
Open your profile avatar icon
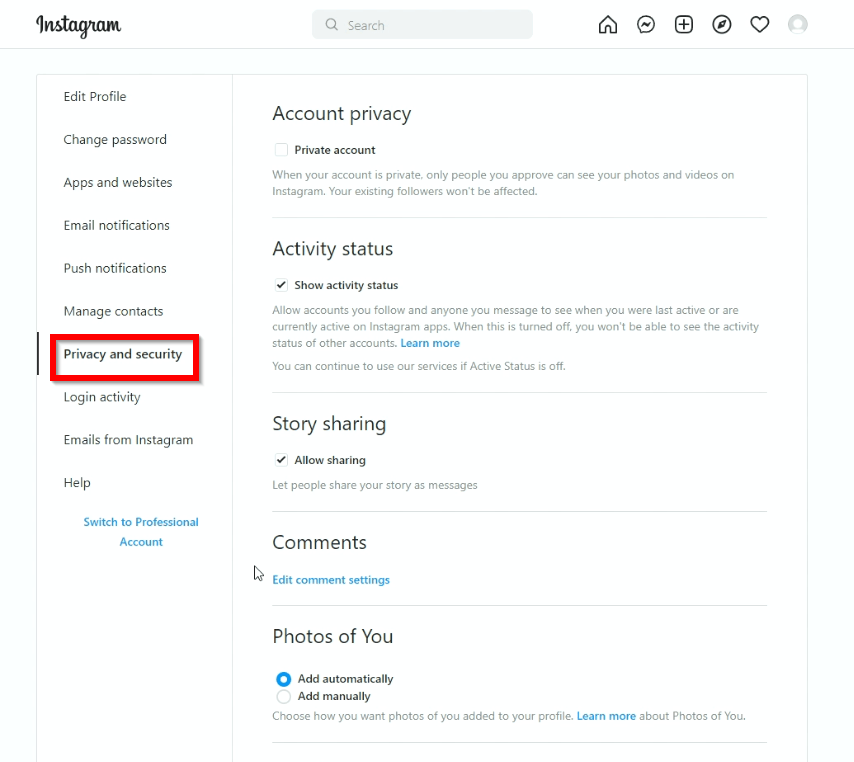coord(797,24)
